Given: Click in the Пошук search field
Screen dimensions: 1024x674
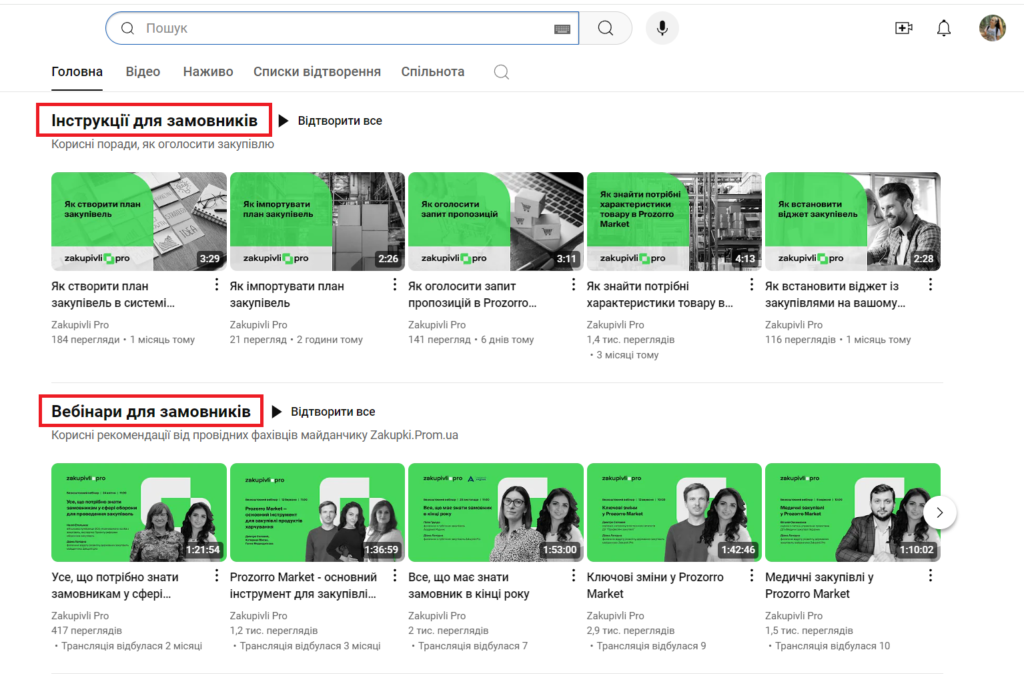Looking at the screenshot, I should (x=340, y=28).
